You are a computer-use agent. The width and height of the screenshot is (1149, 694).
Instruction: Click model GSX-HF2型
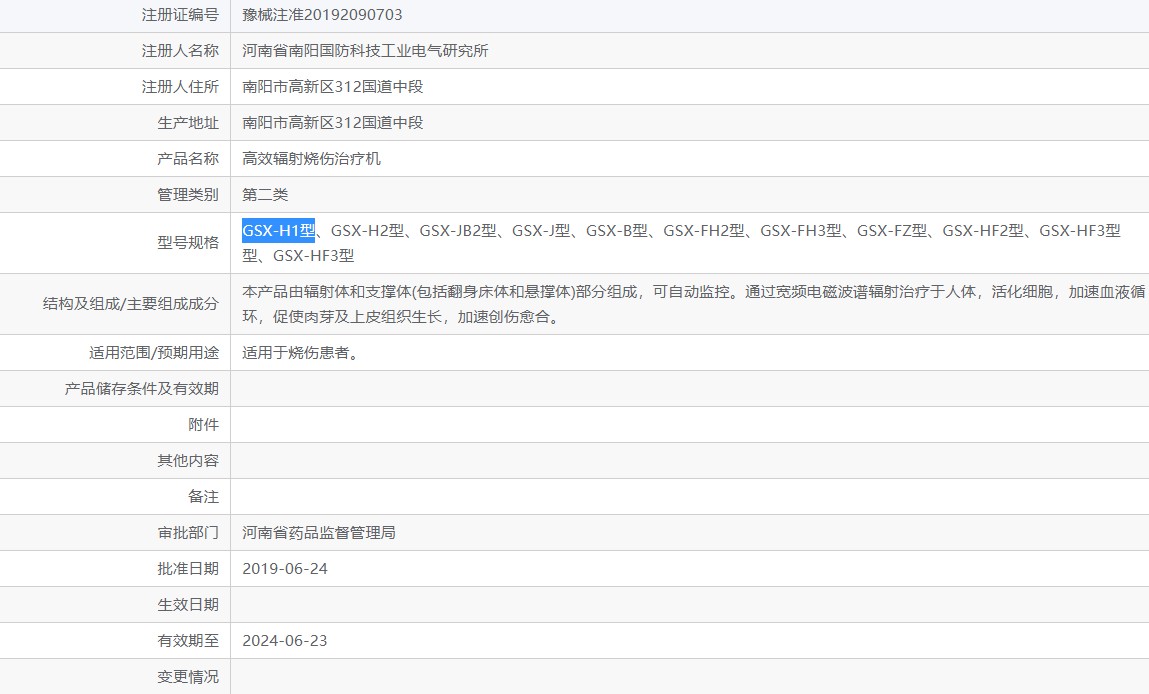coord(983,230)
